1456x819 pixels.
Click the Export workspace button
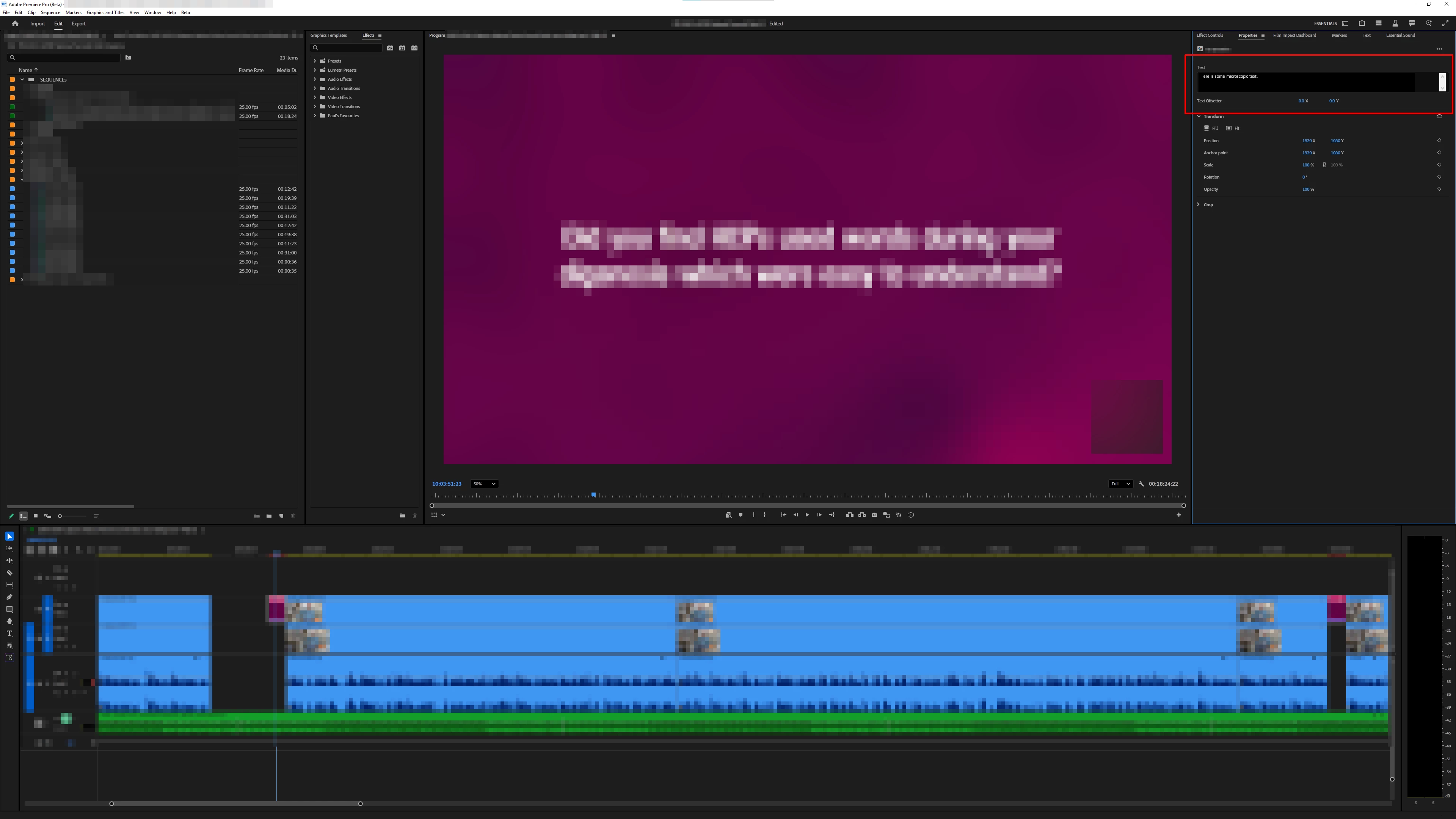coord(78,24)
